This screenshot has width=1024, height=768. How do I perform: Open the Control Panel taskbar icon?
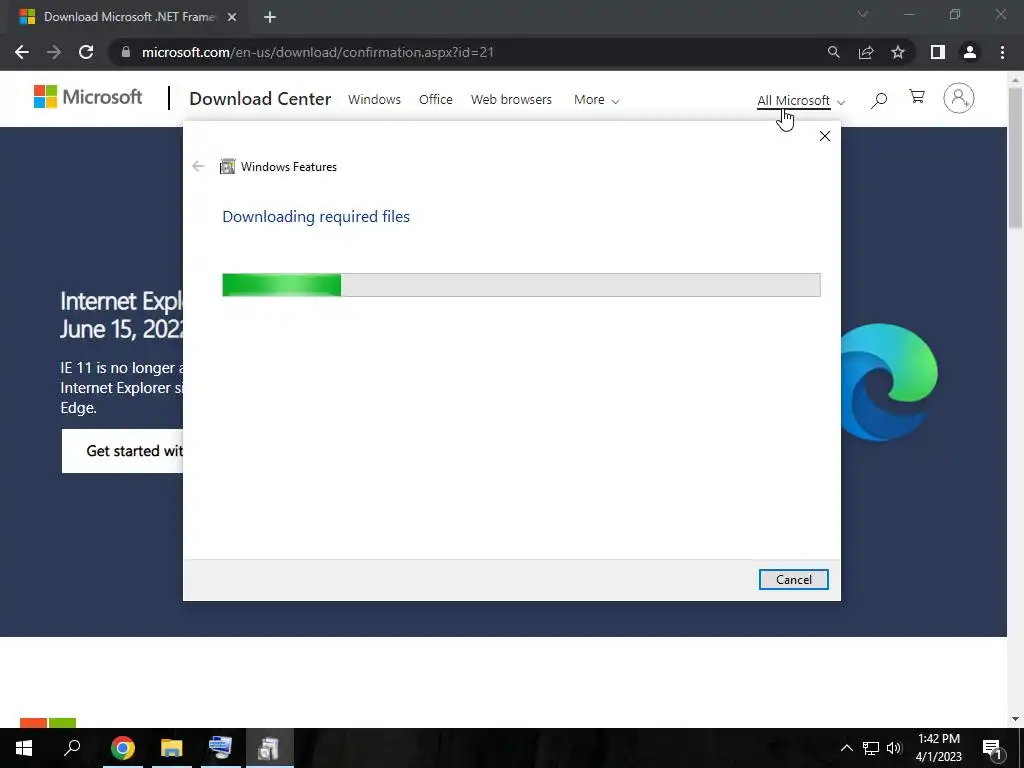[x=220, y=748]
